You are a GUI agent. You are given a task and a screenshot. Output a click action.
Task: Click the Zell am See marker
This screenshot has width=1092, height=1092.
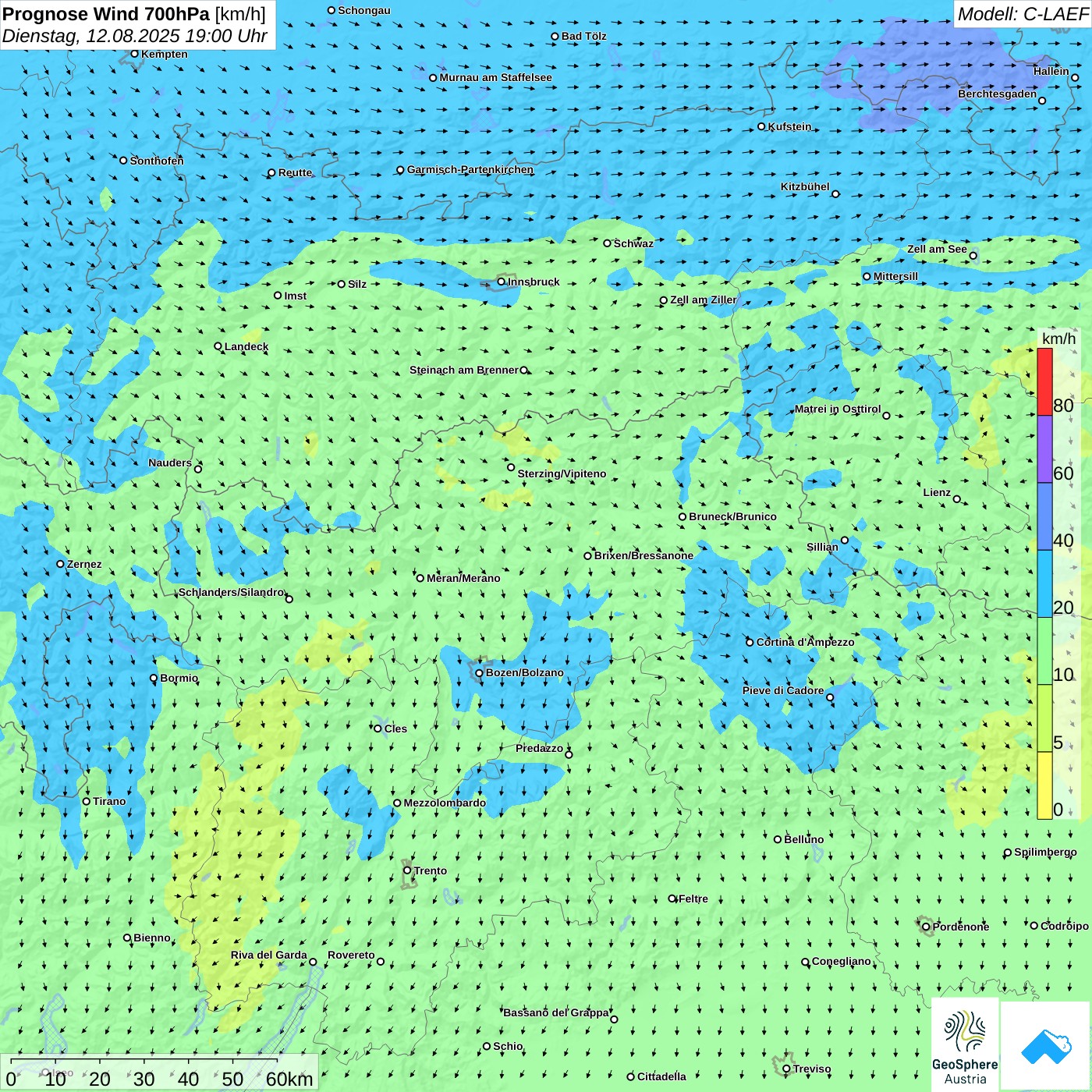[x=973, y=255]
